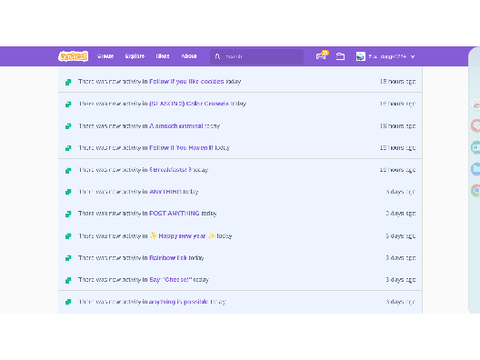Screen dimensions: 480x360
Task: Open the Create menu item
Action: point(105,56)
